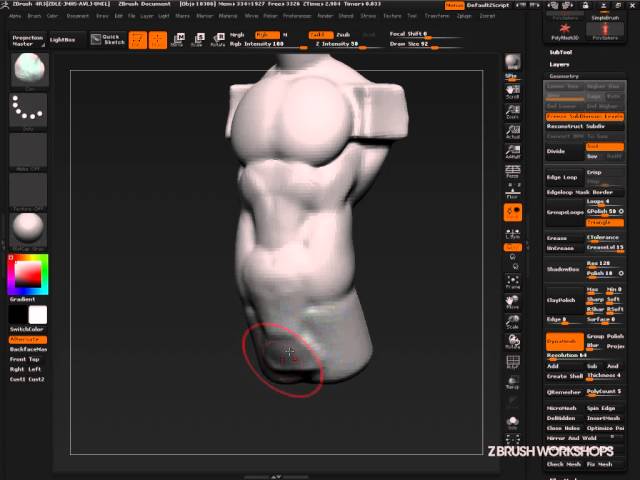The image size is (640, 480).
Task: Toggle the Solo mode icon
Action: click(513, 423)
